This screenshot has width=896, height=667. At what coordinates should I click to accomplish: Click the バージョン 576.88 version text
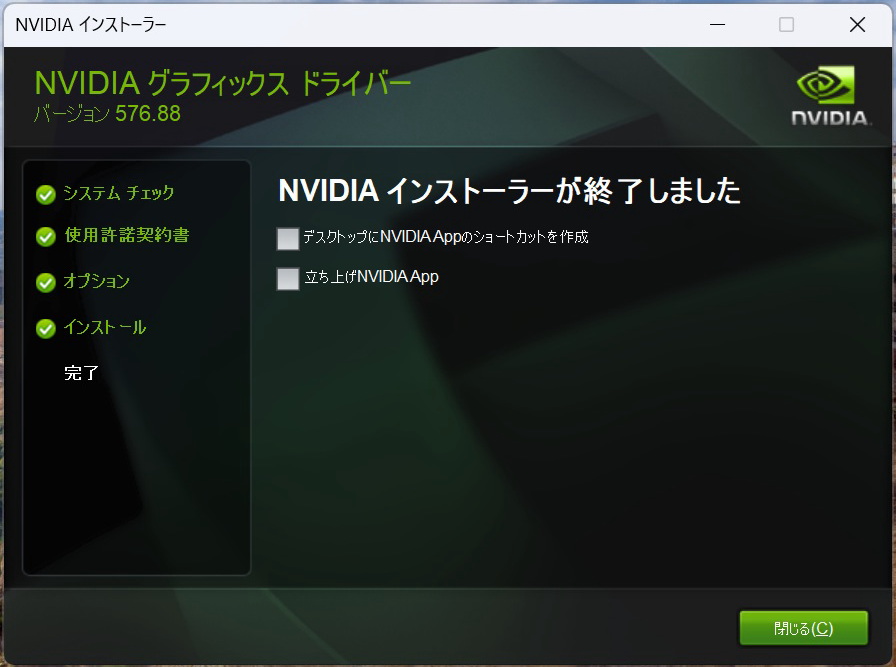tap(107, 114)
